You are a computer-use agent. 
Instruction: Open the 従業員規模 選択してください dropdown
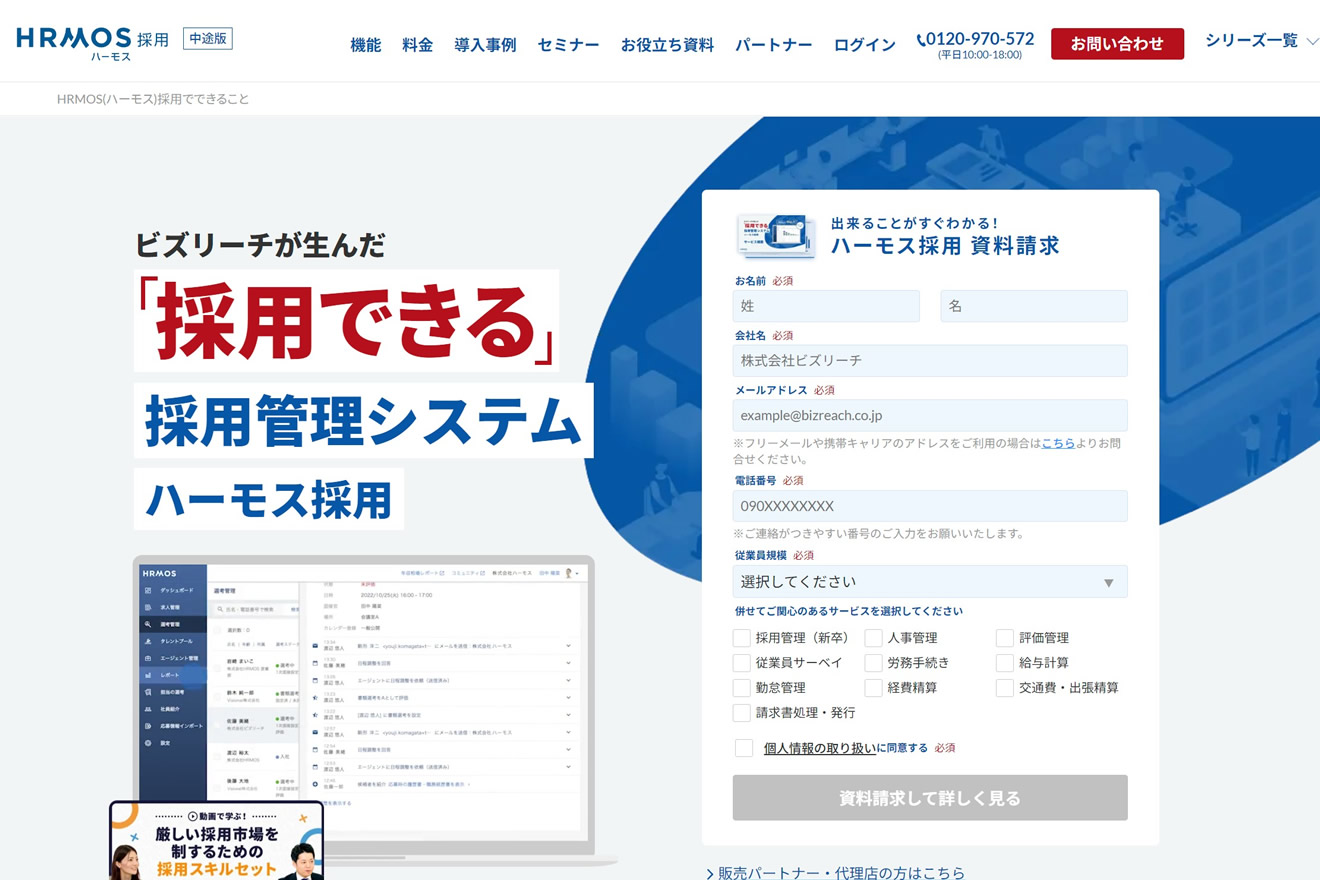point(930,582)
